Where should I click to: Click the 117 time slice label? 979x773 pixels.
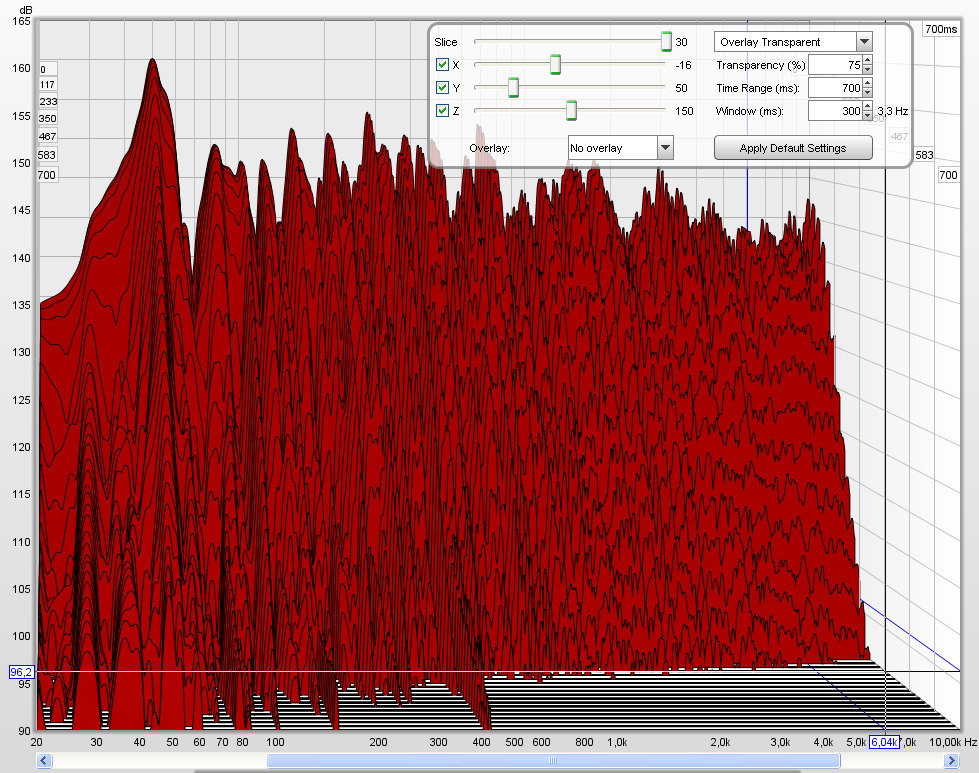(47, 84)
